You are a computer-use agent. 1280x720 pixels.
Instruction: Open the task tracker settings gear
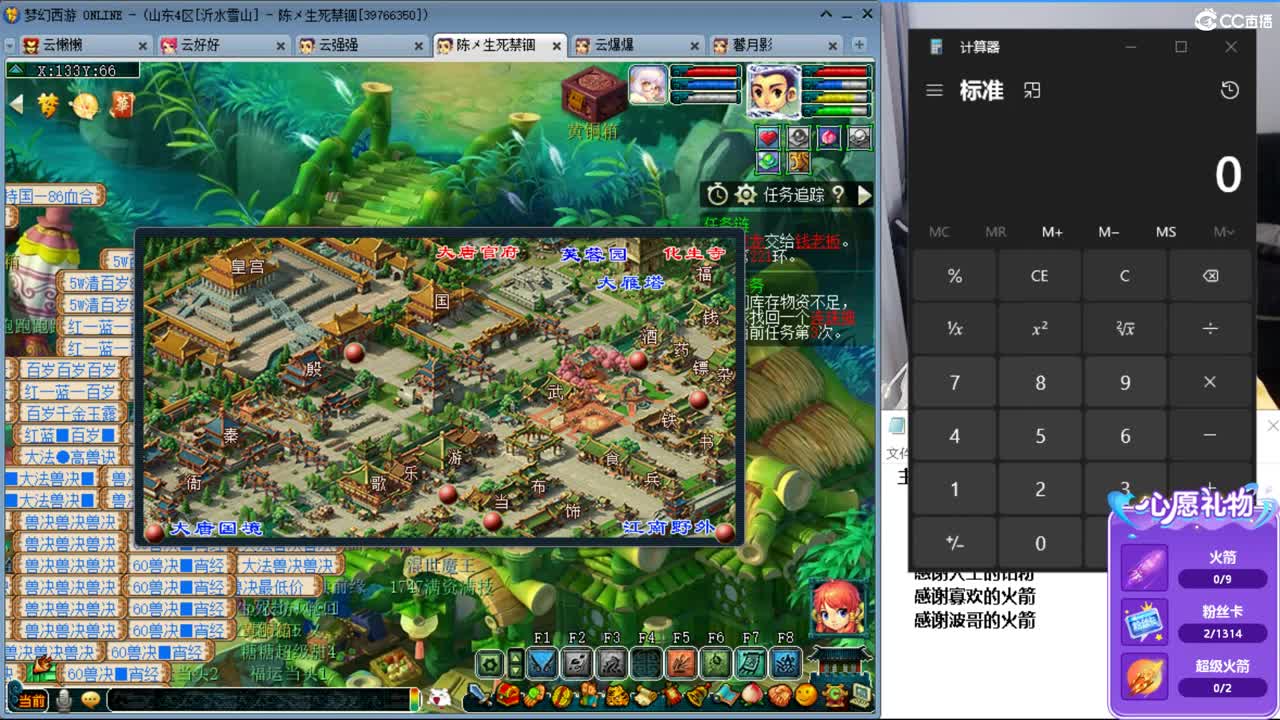(x=745, y=194)
